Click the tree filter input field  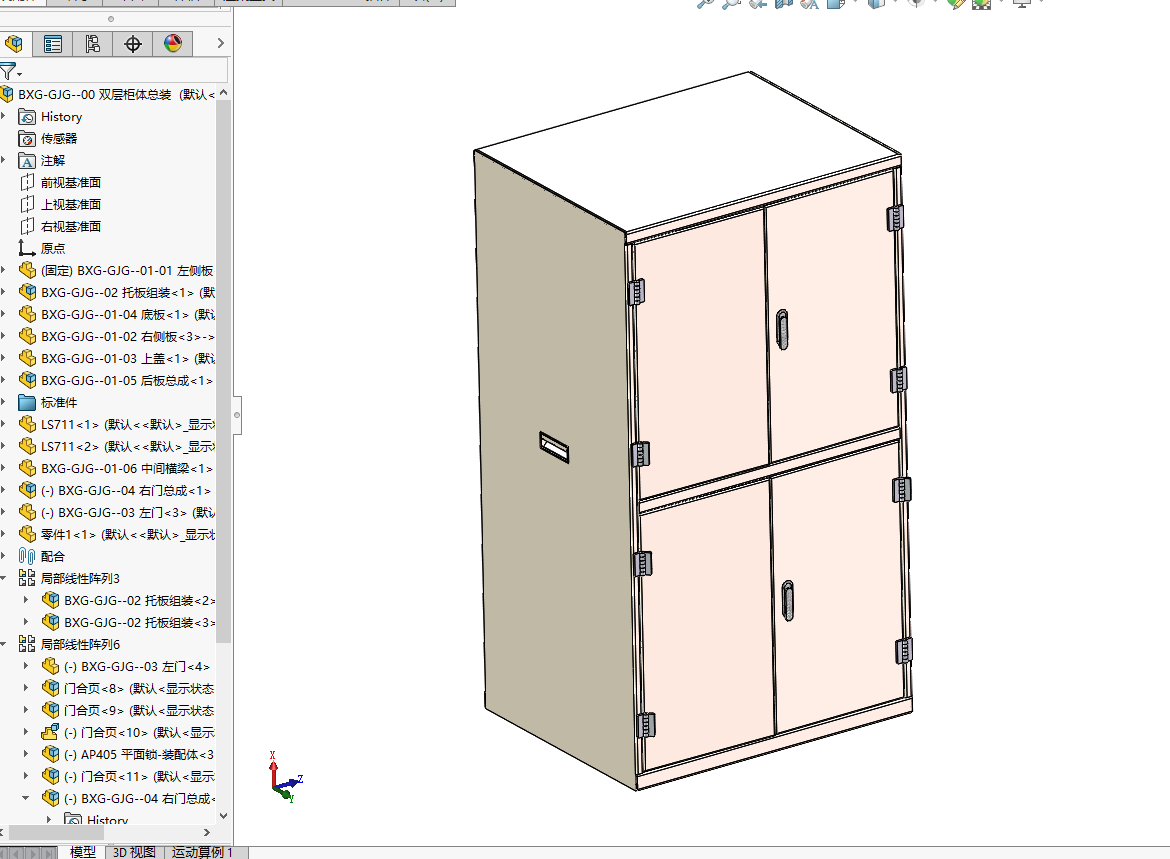pos(125,71)
